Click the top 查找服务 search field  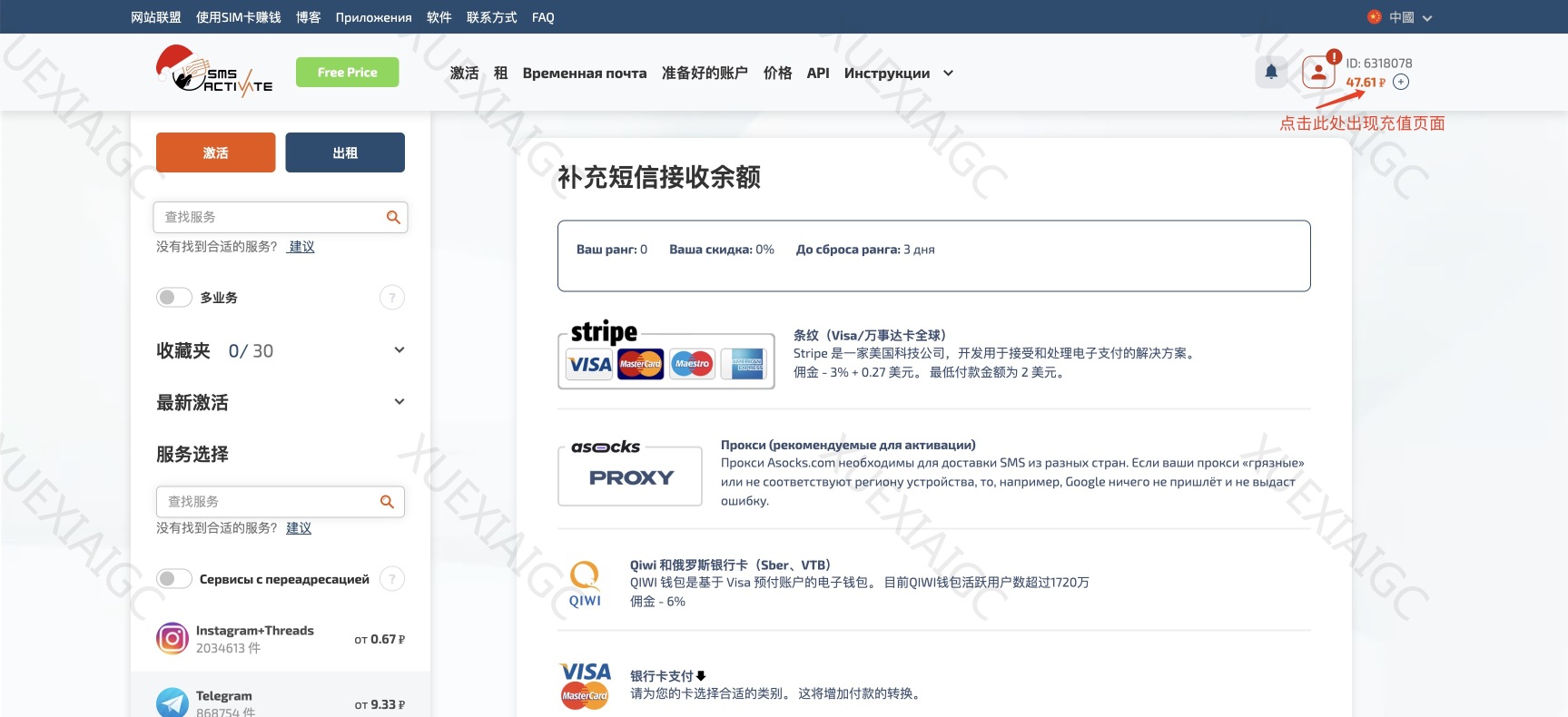click(272, 217)
